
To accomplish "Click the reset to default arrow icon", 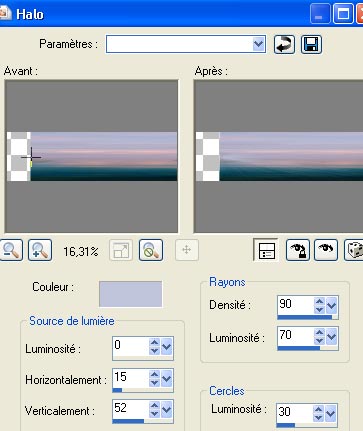I will click(x=284, y=44).
